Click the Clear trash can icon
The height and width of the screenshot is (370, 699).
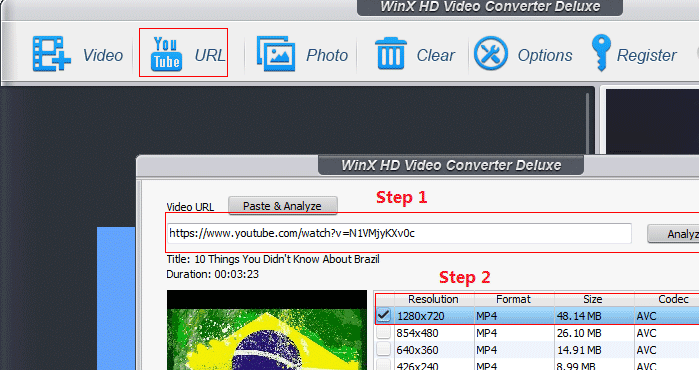391,54
